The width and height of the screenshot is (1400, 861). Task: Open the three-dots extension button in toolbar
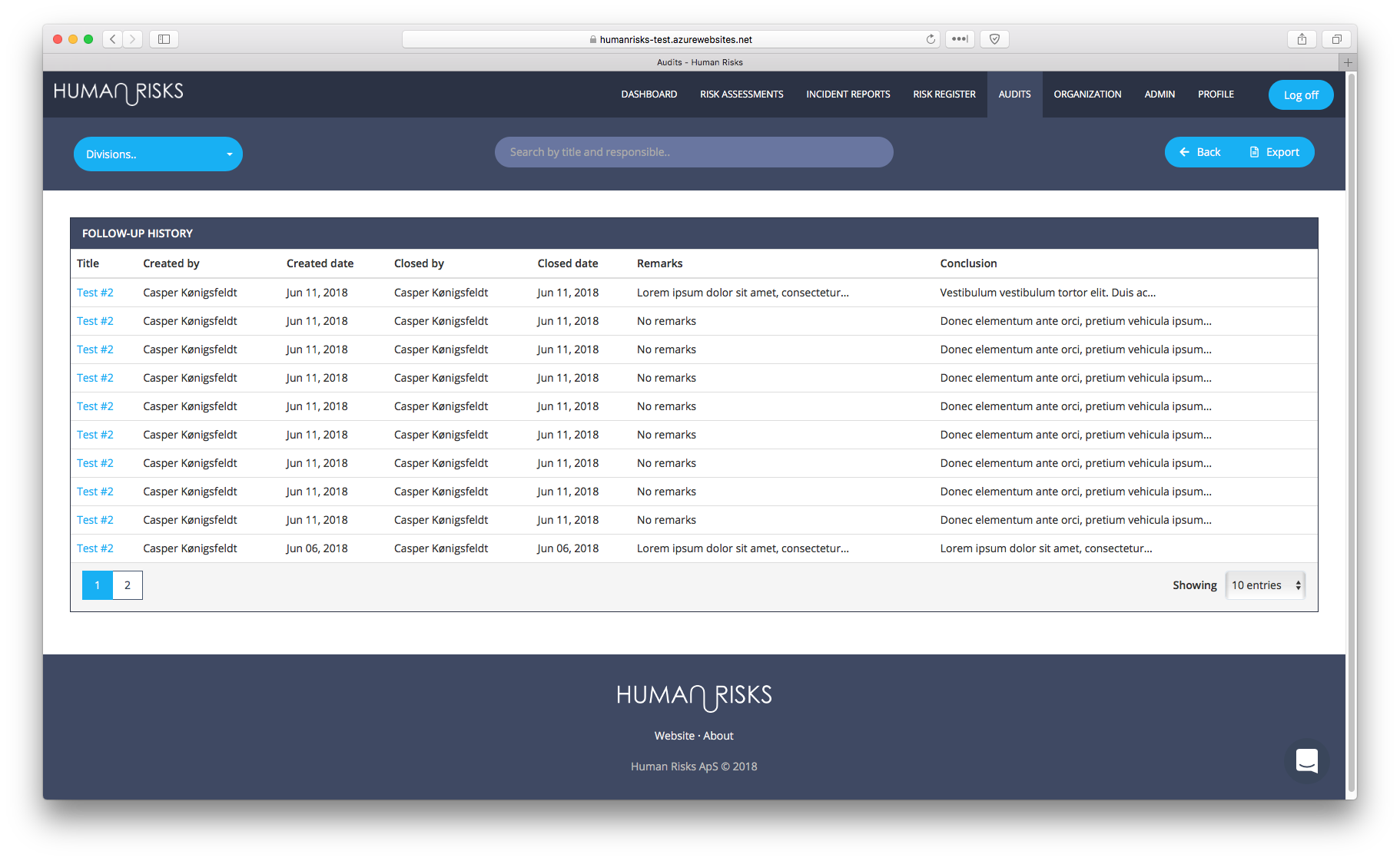(960, 39)
